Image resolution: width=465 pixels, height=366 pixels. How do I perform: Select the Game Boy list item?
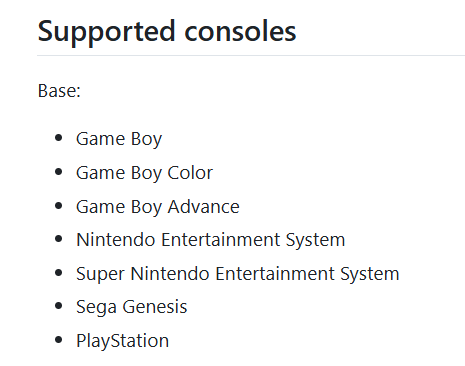(x=119, y=139)
